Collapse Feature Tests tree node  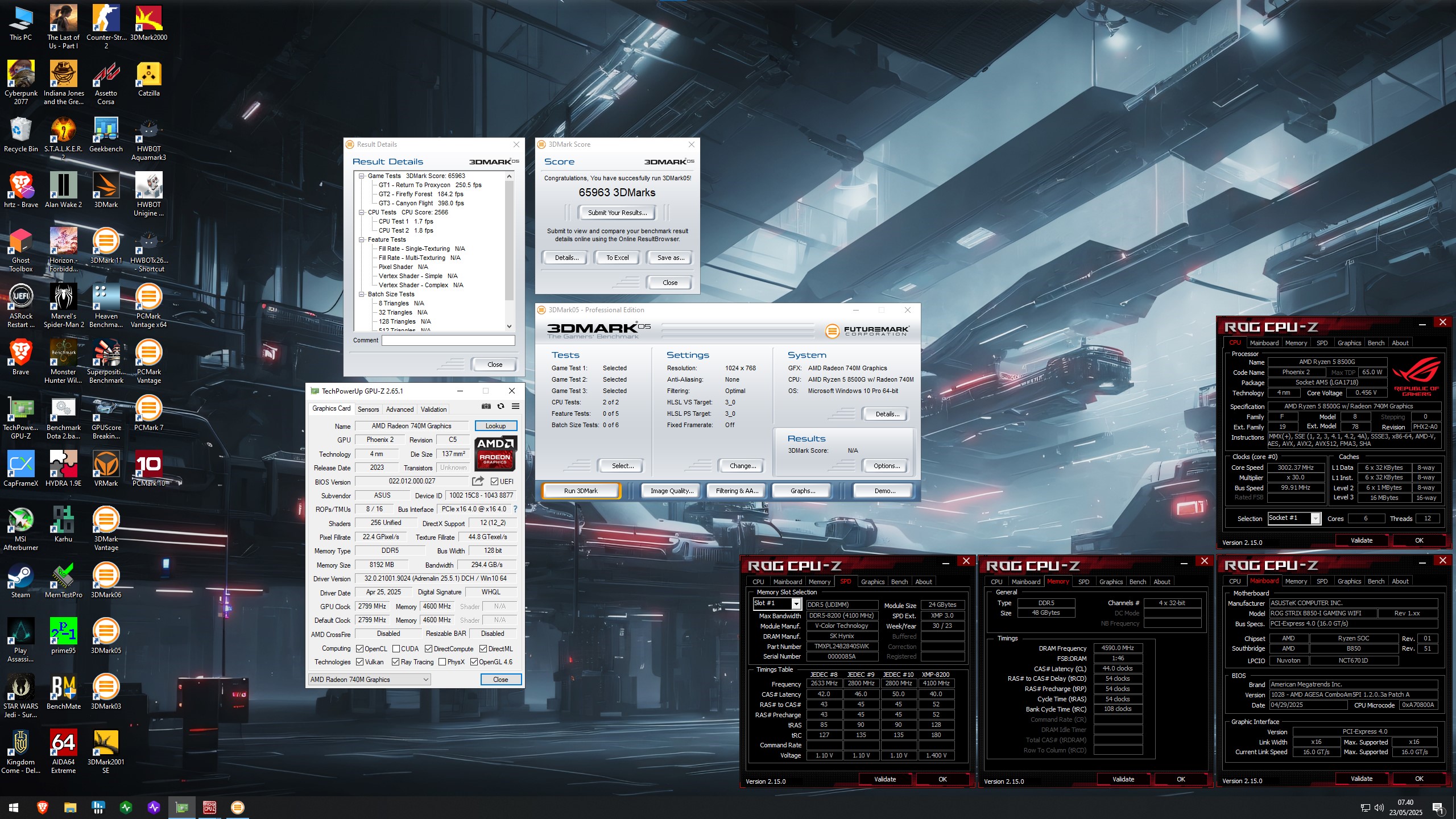pos(361,240)
